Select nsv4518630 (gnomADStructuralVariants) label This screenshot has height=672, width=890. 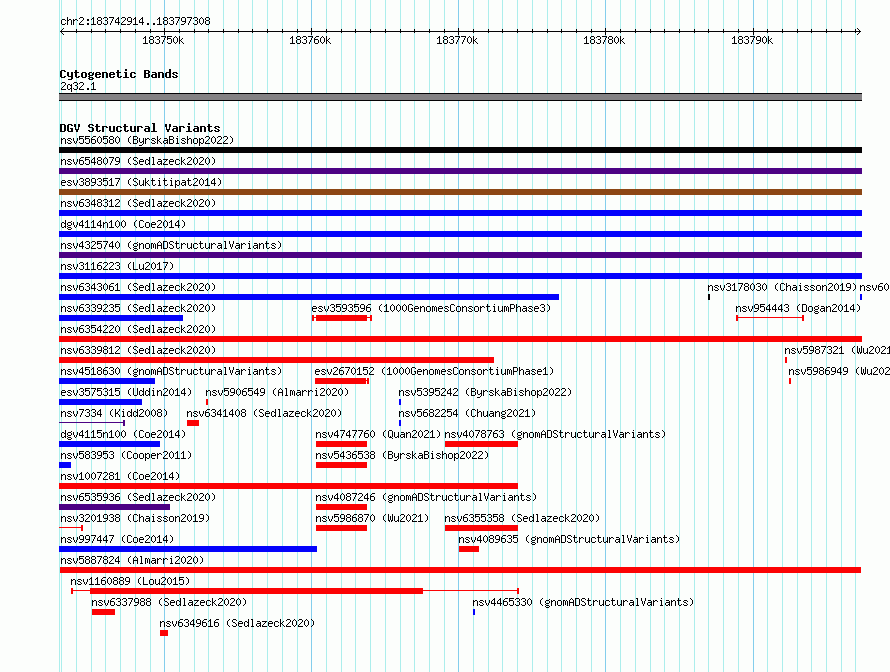click(x=171, y=371)
